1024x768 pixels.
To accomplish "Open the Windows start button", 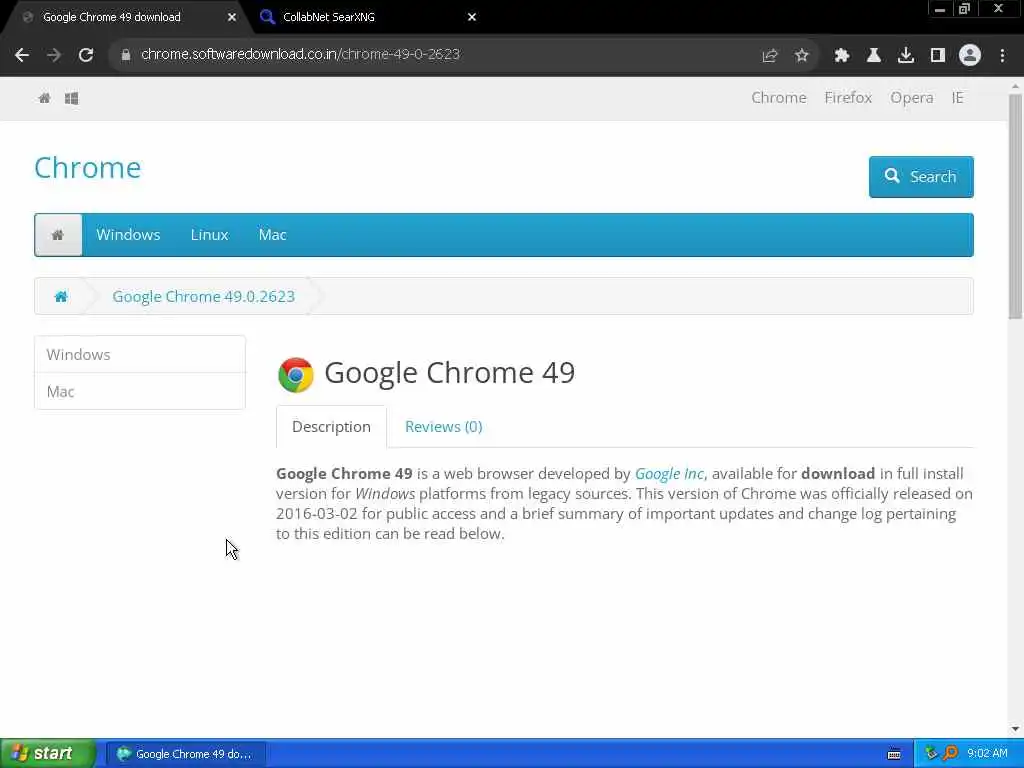I will click(48, 753).
